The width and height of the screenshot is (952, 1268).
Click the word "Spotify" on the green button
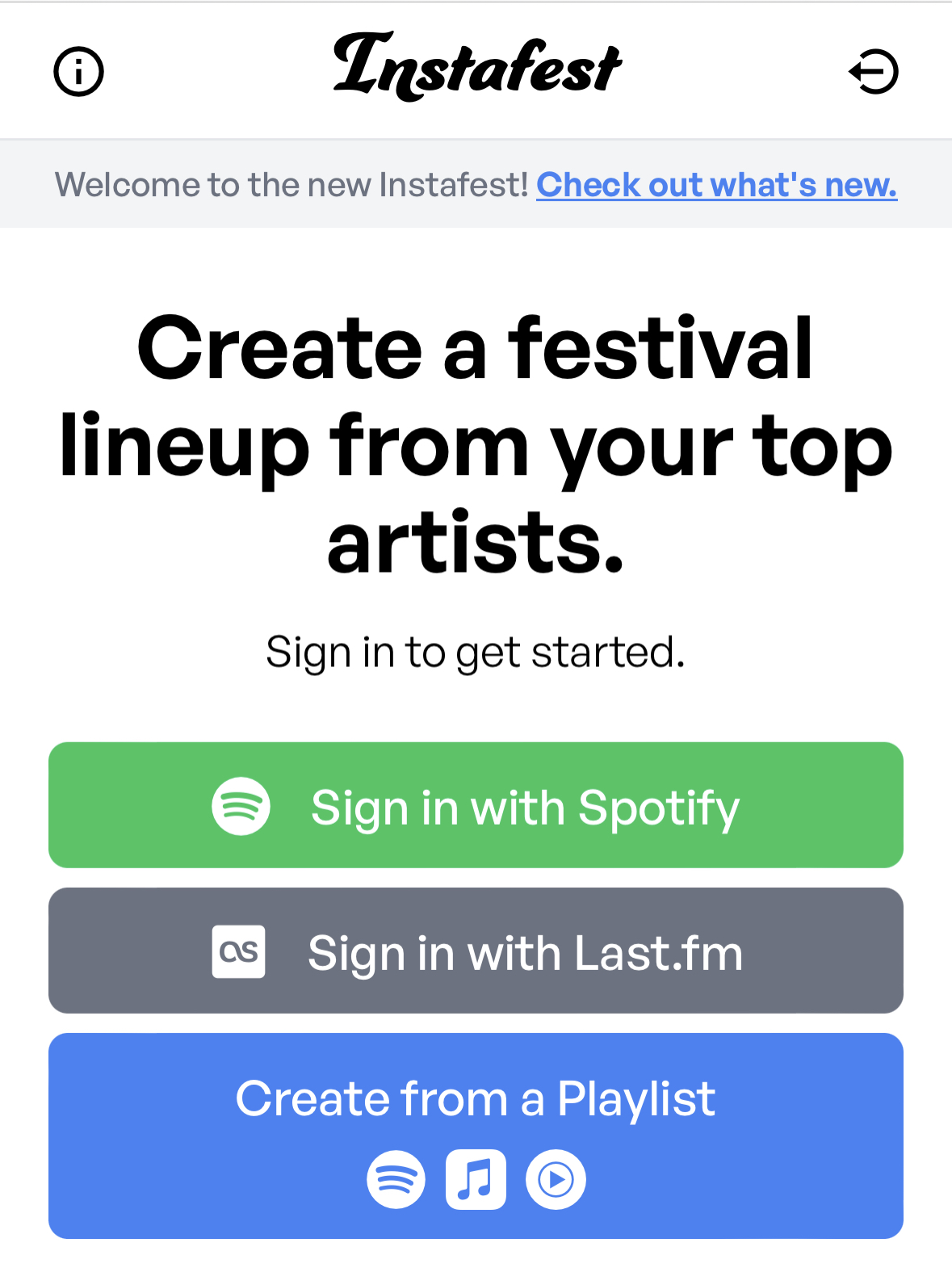coord(658,808)
